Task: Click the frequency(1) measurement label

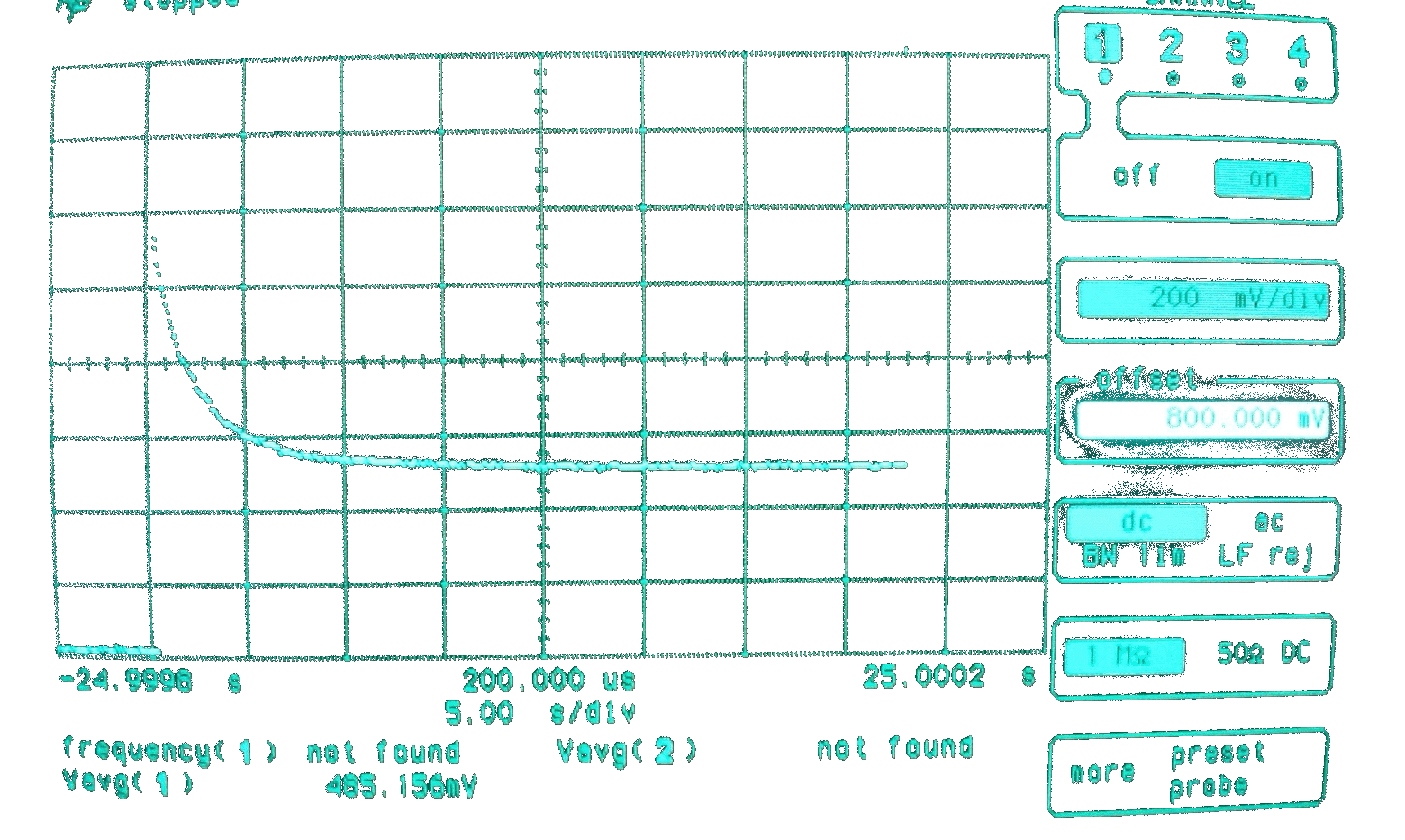Action: point(170,749)
